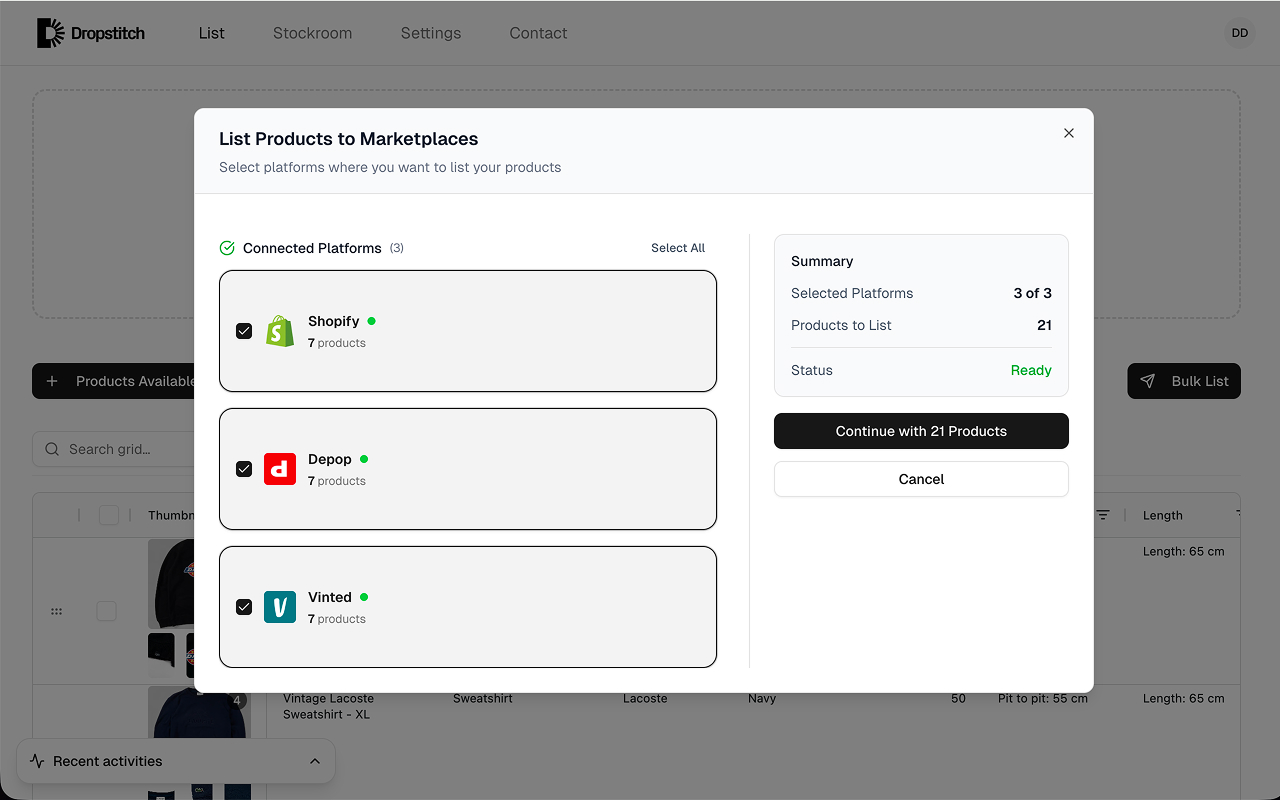This screenshot has height=800, width=1280.
Task: Expand the Recent activities panel chevron
Action: (315, 761)
